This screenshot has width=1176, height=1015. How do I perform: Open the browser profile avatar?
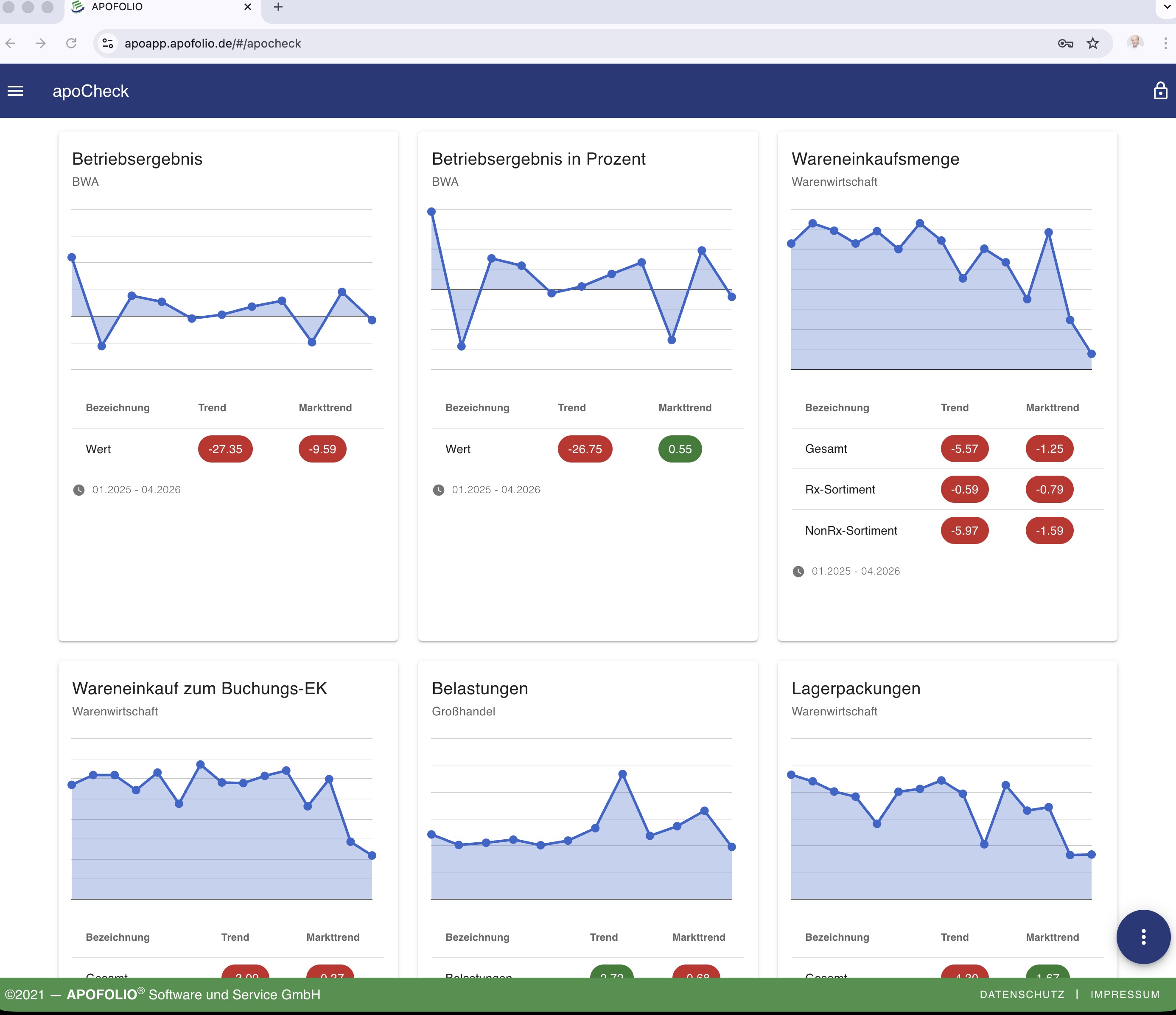coord(1134,42)
